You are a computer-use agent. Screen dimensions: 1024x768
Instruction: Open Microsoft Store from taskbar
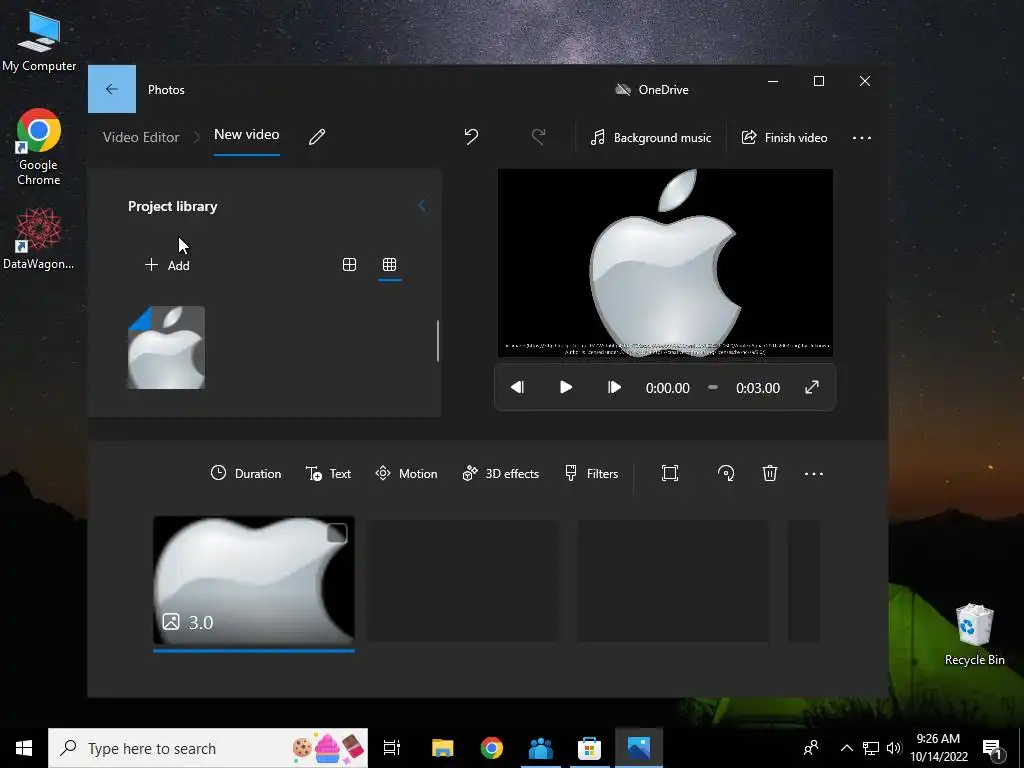pos(589,748)
